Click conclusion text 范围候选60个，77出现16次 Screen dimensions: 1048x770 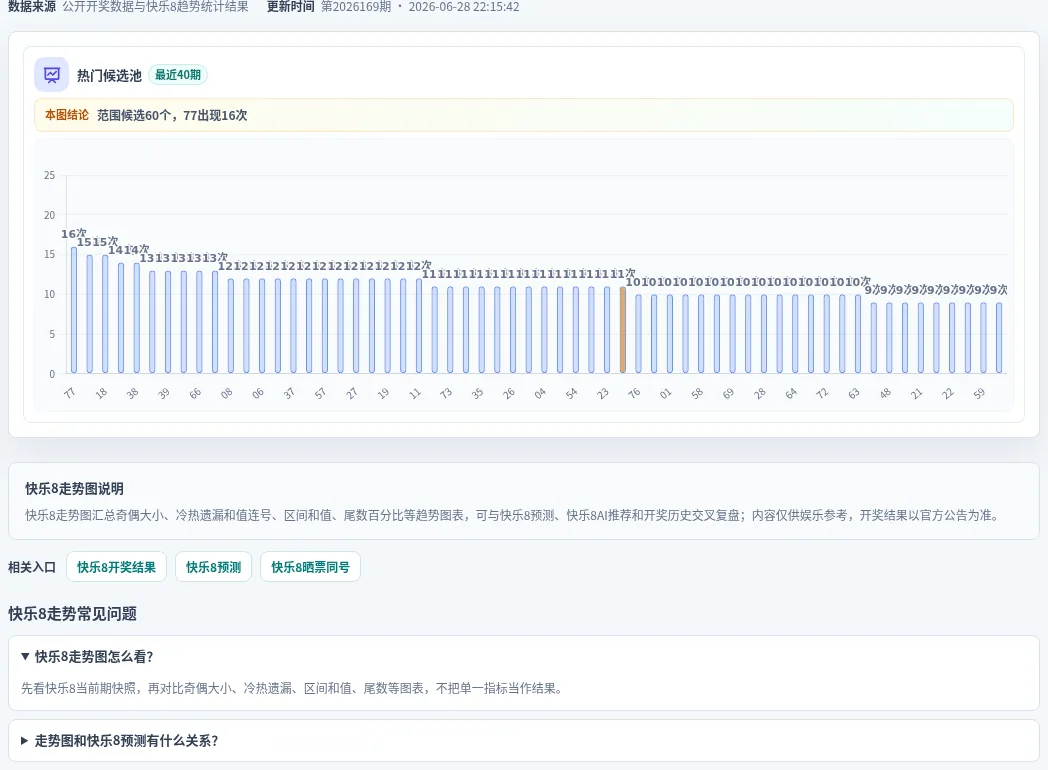[x=172, y=115]
